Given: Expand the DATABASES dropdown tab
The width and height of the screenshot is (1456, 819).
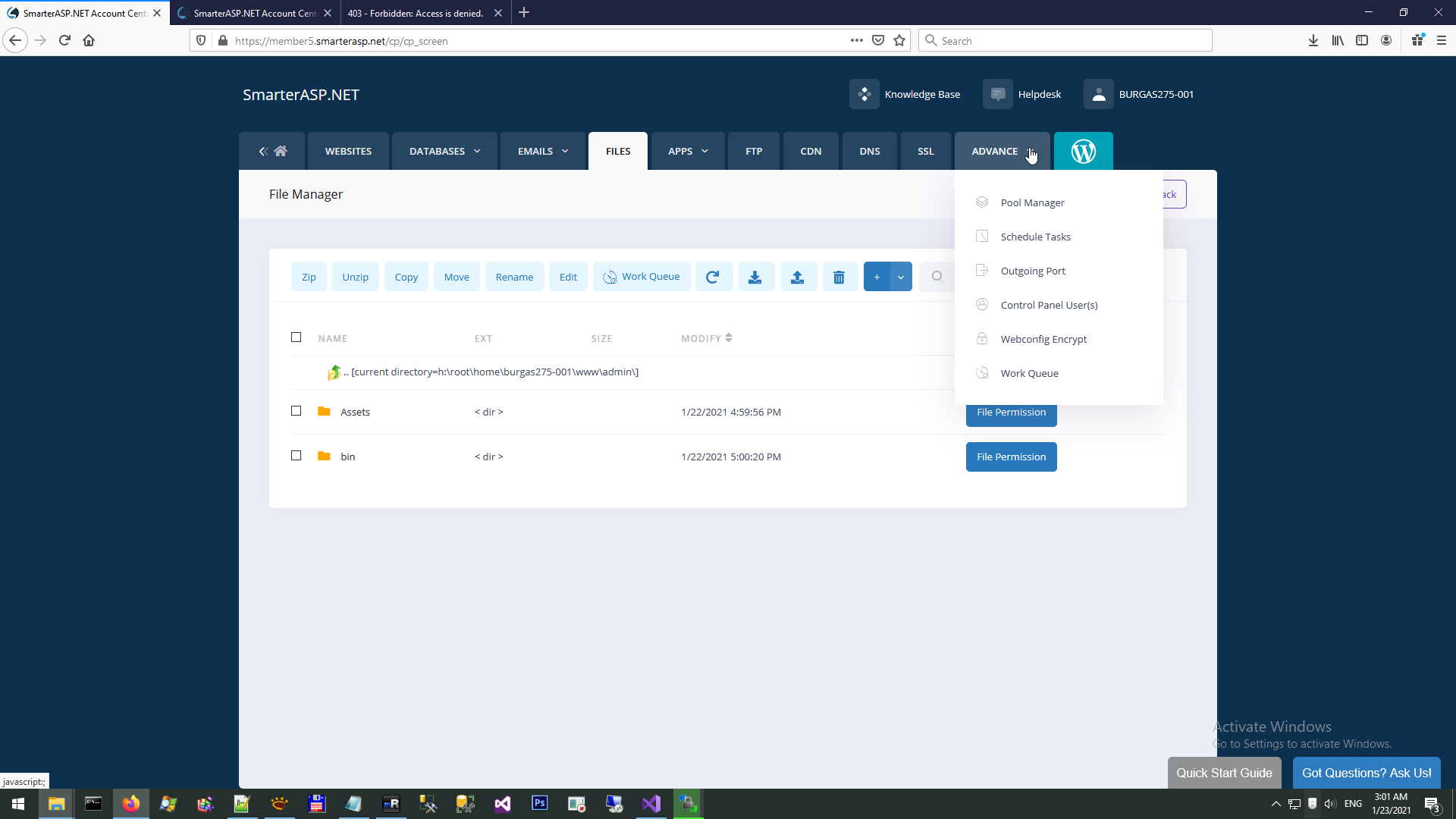Looking at the screenshot, I should coord(444,151).
